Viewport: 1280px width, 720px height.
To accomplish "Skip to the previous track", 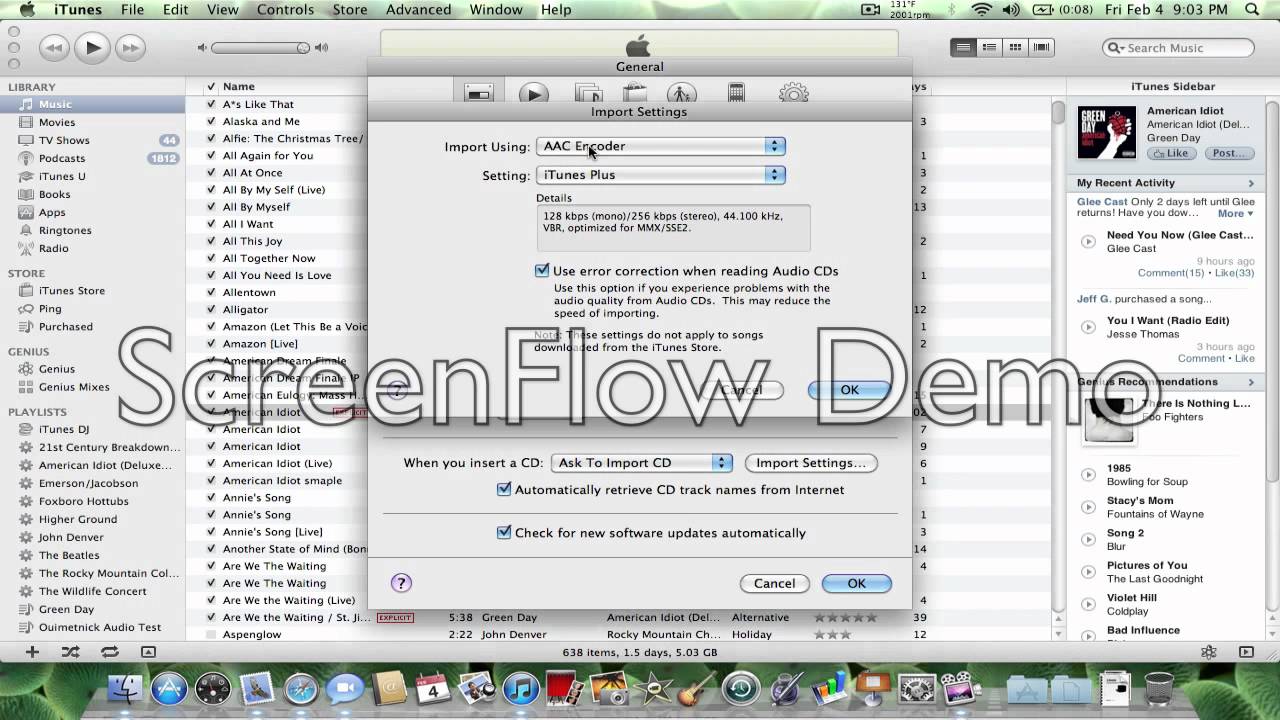I will click(x=54, y=47).
